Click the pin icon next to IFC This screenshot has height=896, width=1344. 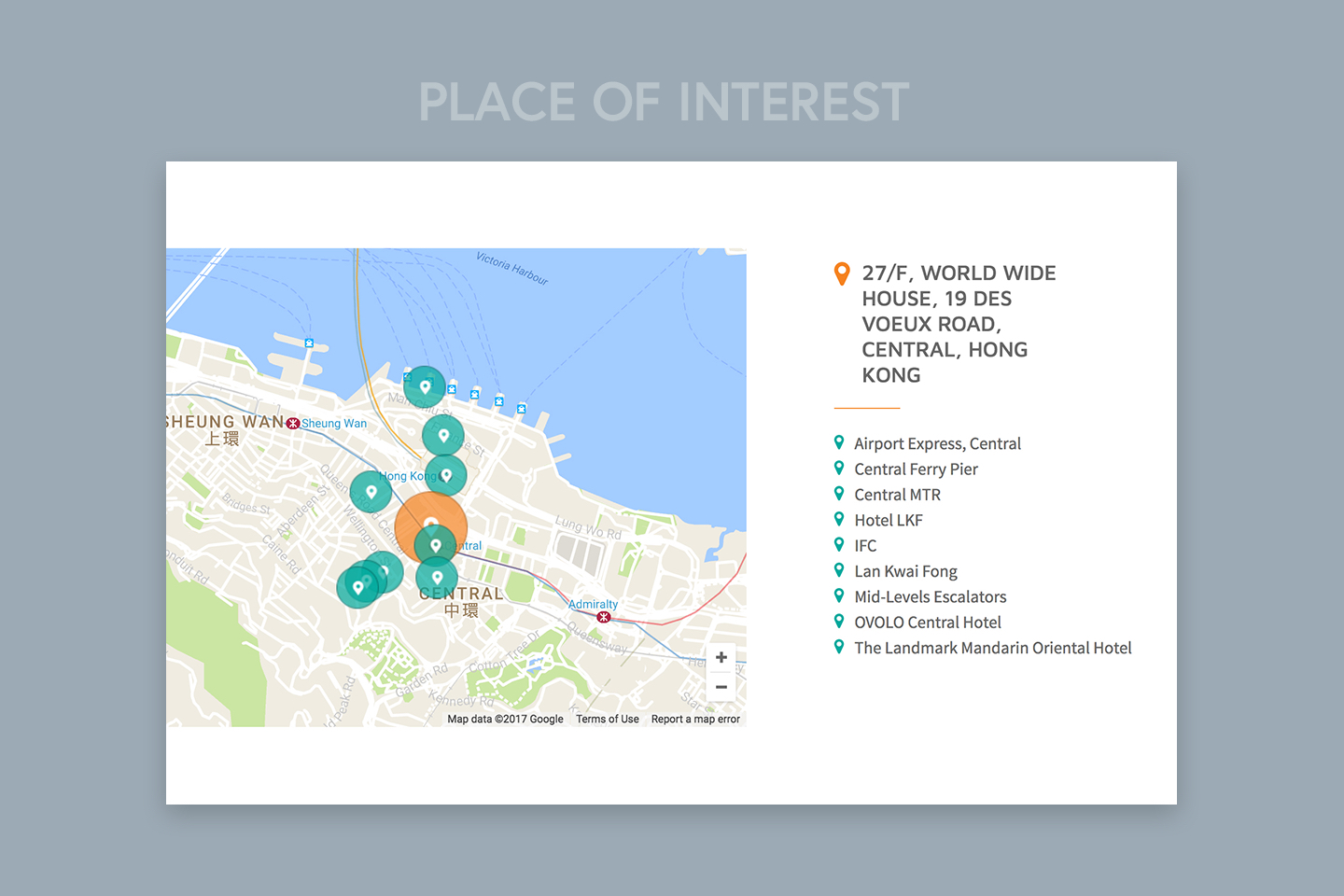point(839,544)
